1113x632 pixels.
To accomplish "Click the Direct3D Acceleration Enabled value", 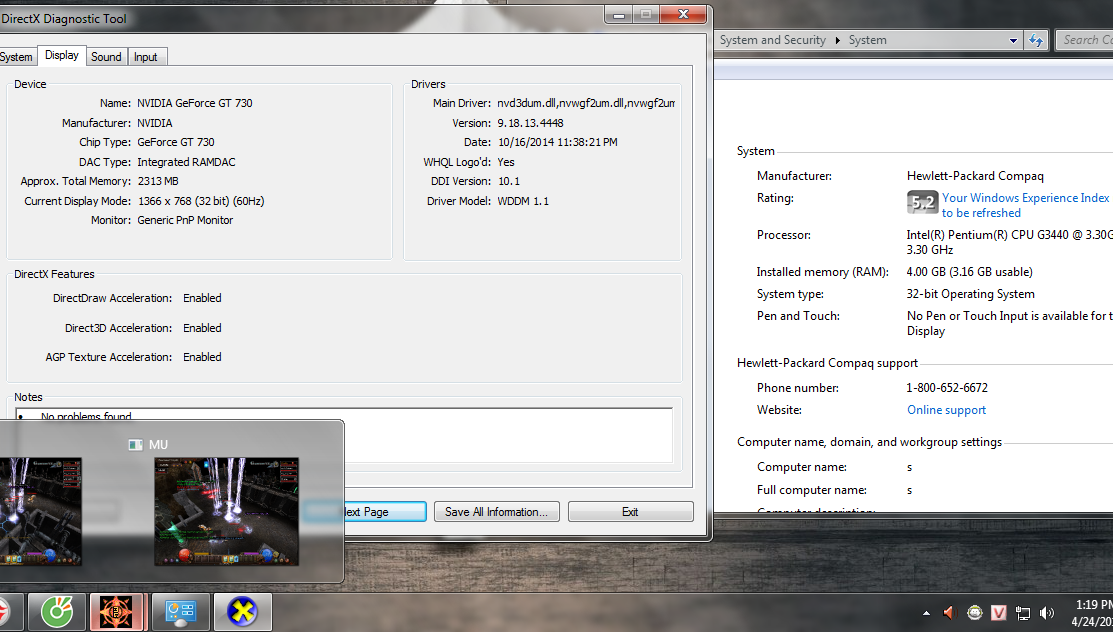I will (202, 328).
